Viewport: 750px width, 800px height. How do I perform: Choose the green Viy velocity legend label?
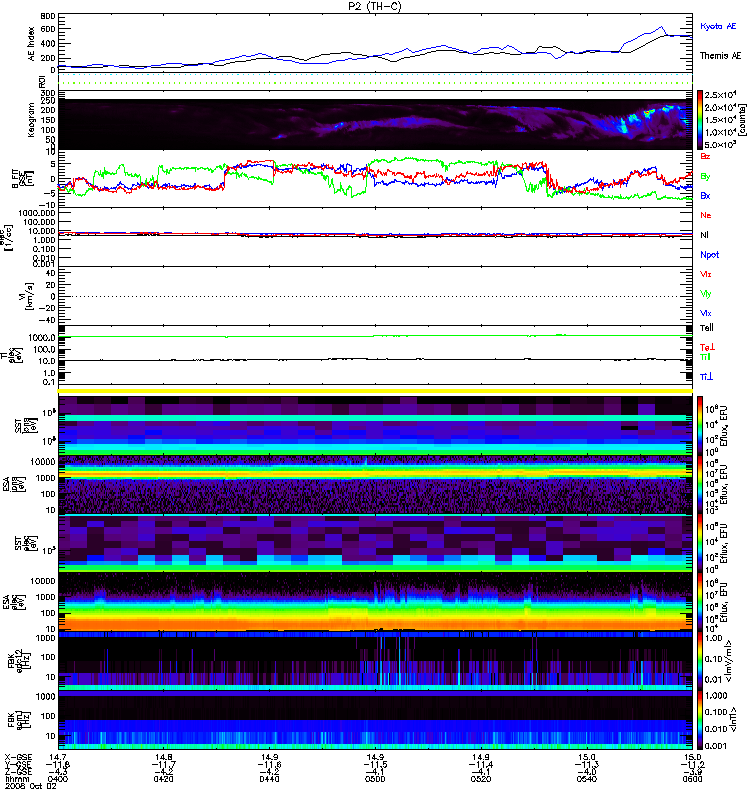pyautogui.click(x=706, y=293)
